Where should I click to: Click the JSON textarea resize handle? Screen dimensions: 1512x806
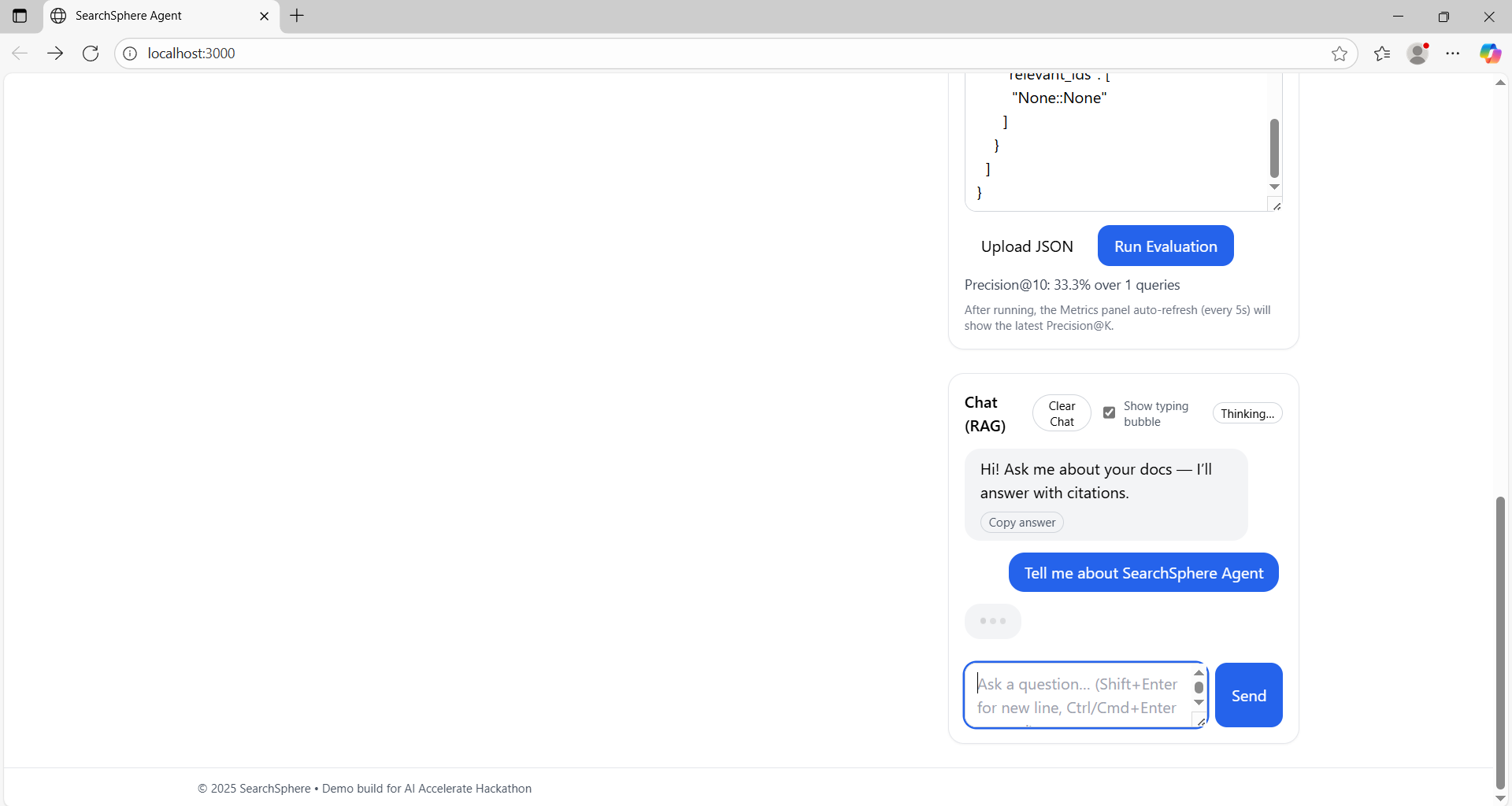1277,205
